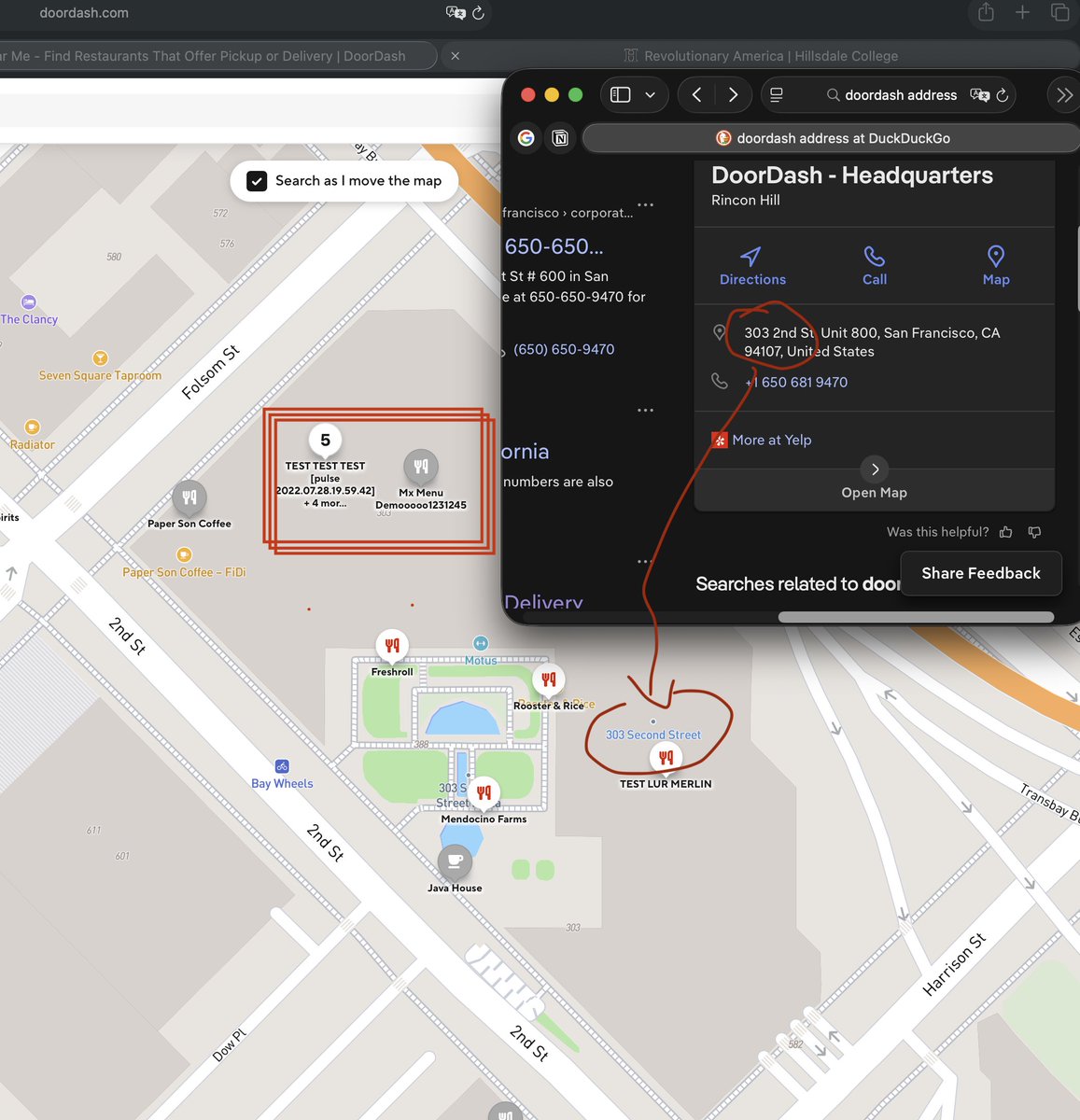The width and height of the screenshot is (1080, 1120).
Task: Open the pinned Notion tab
Action: [560, 138]
